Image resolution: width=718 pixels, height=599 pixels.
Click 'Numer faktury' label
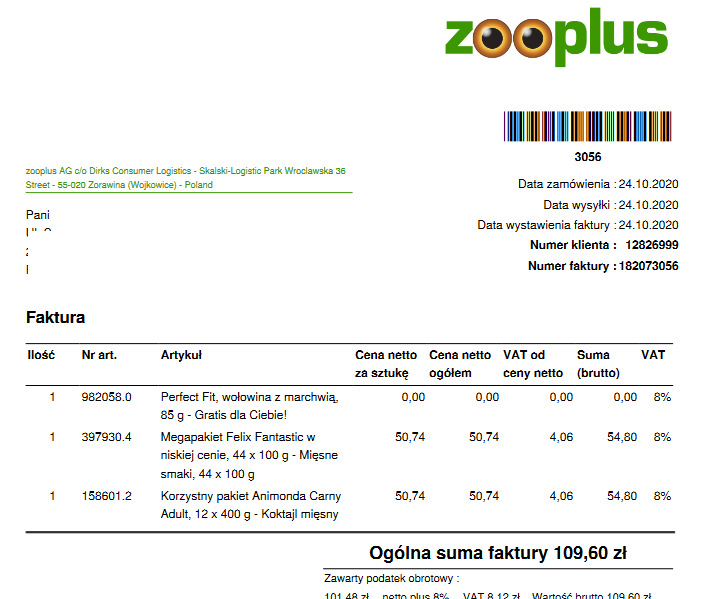(572, 266)
